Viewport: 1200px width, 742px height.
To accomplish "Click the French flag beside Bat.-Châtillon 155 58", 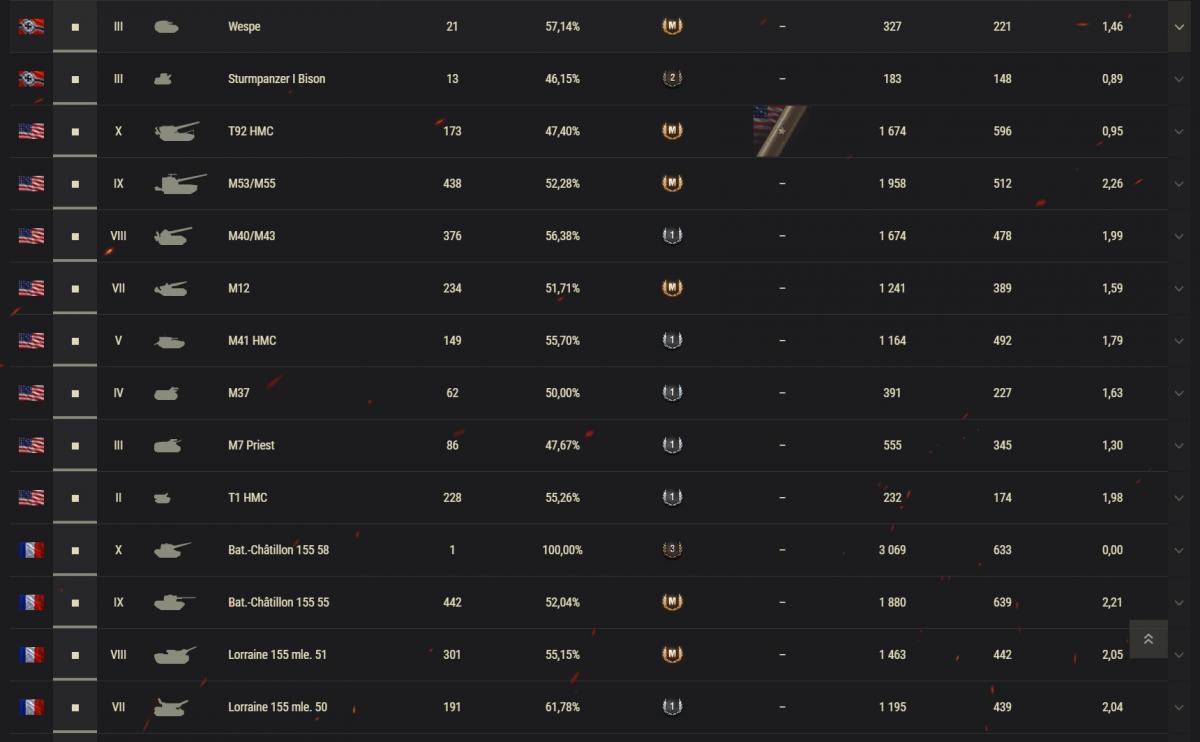I will click(x=31, y=550).
